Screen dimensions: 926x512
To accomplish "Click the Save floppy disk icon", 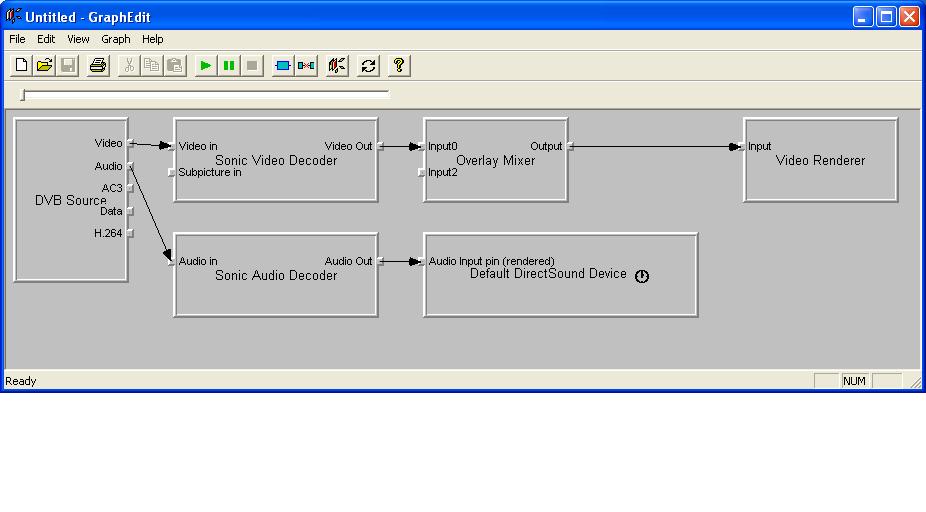I will coord(69,66).
